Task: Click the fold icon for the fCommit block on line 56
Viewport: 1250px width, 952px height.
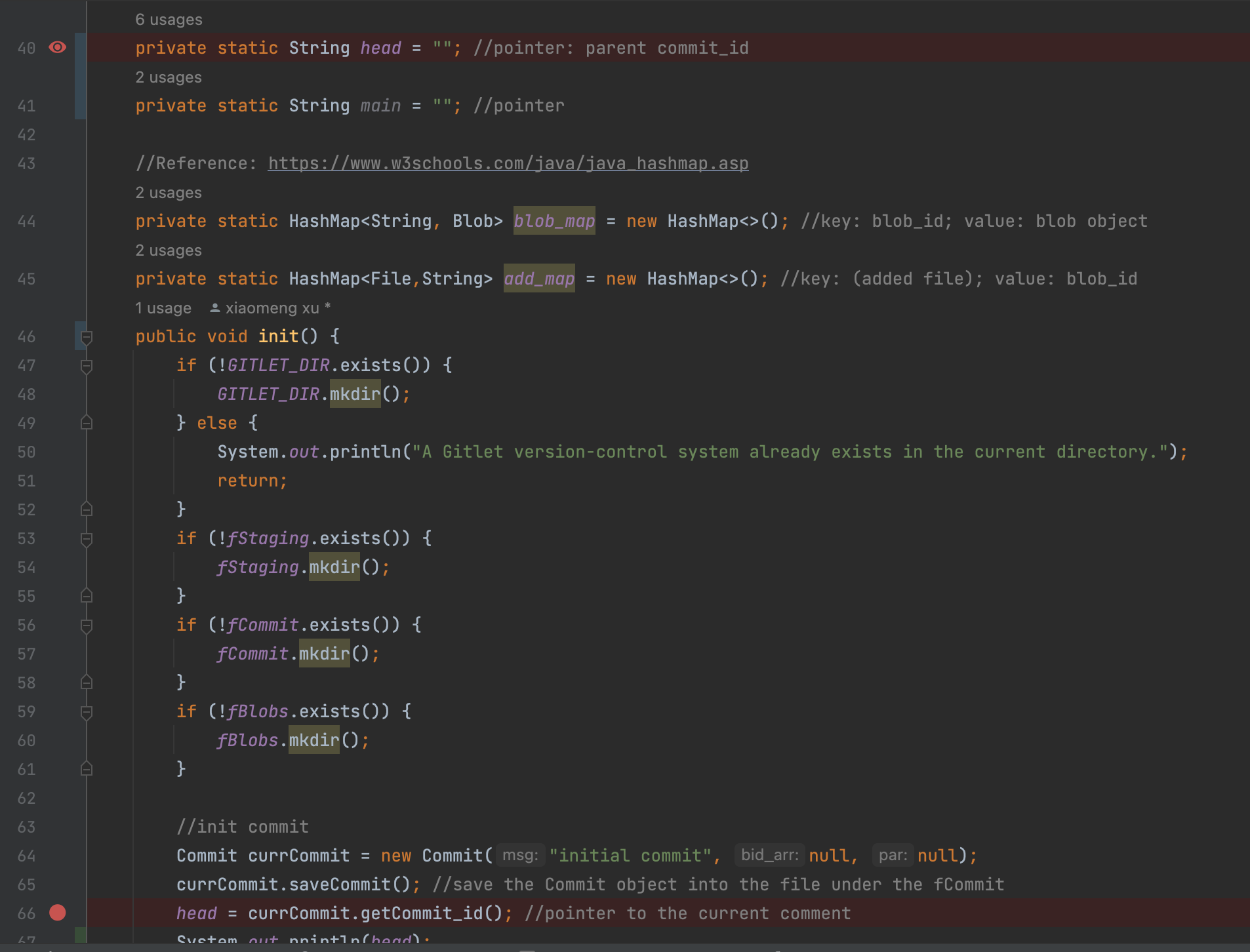Action: pyautogui.click(x=86, y=625)
